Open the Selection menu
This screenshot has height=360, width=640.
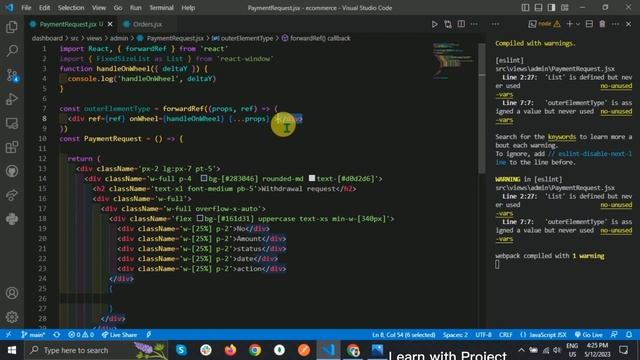coord(71,8)
